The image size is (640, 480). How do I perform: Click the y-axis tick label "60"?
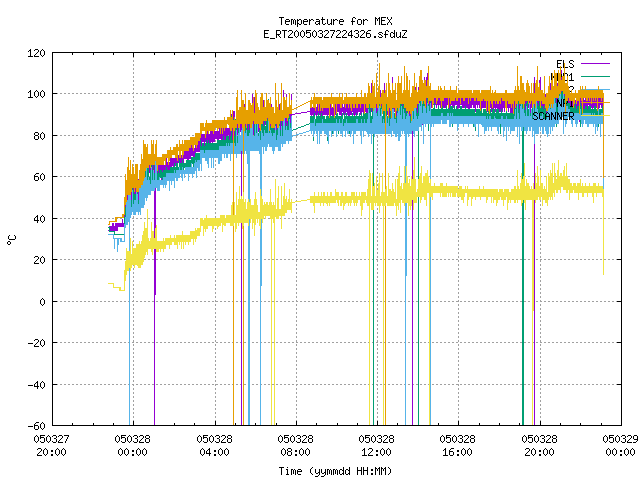click(39, 177)
